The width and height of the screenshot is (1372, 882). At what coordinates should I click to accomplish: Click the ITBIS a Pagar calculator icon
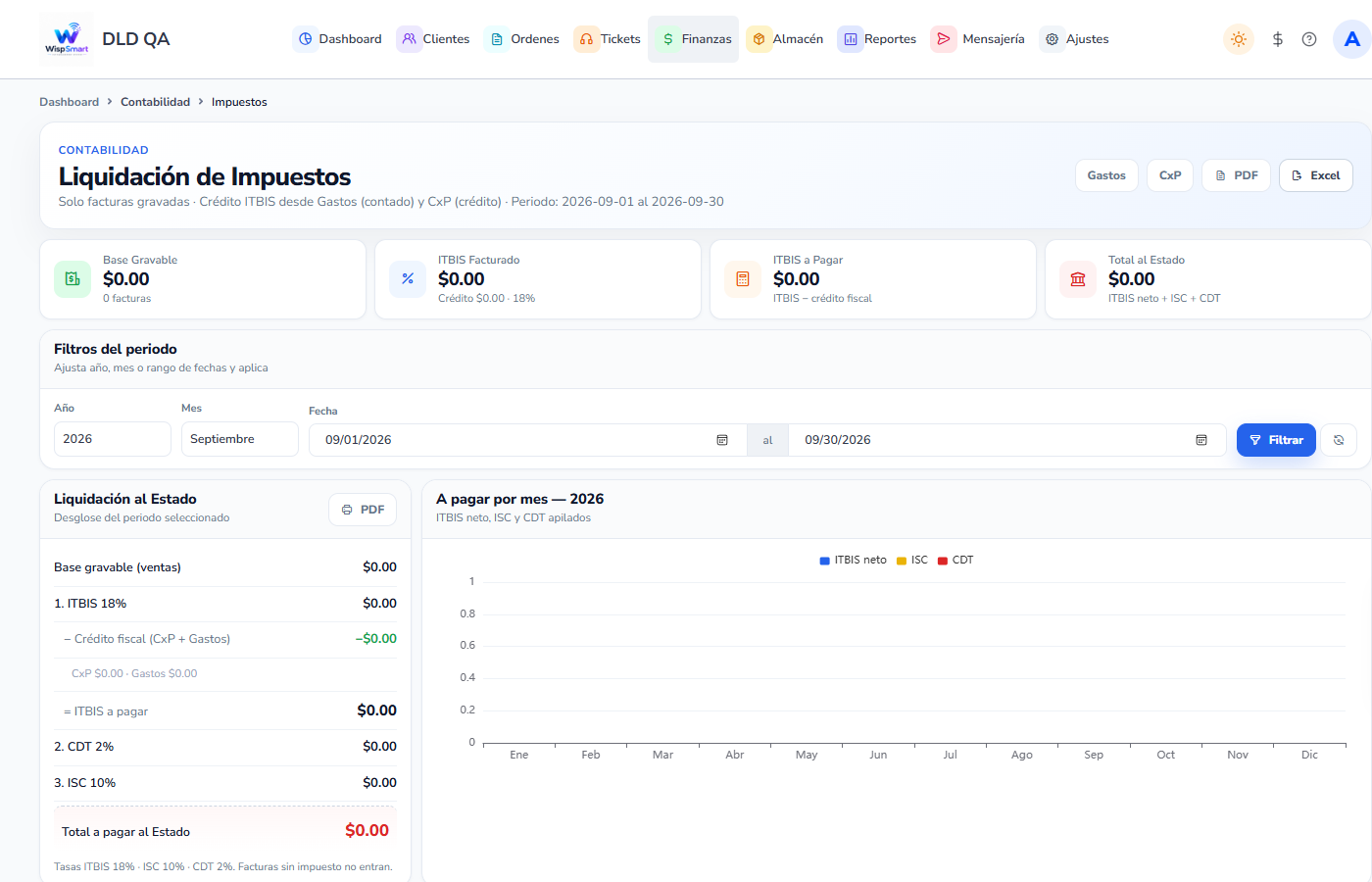point(743,279)
